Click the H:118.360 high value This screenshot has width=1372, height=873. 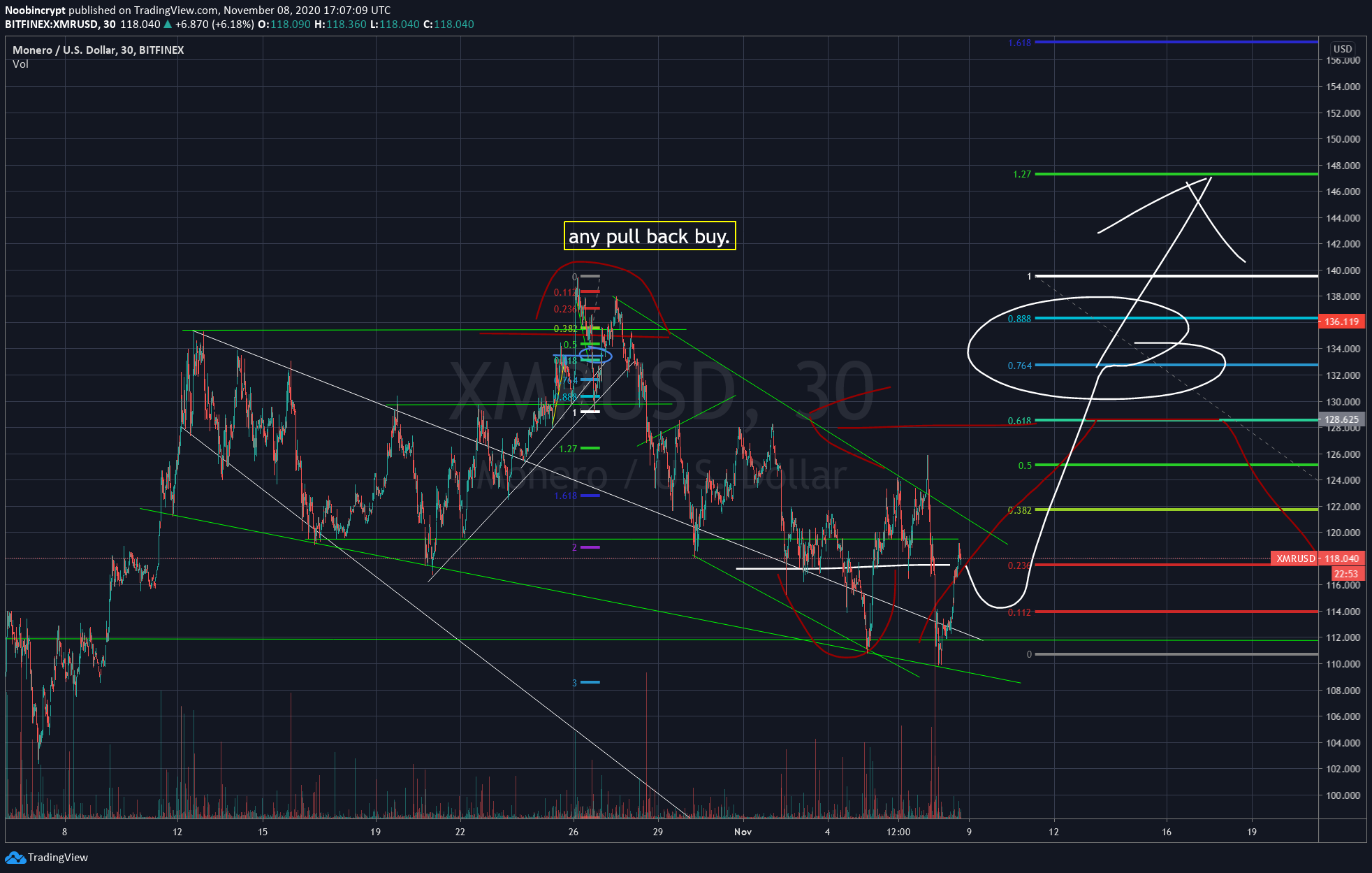pyautogui.click(x=340, y=24)
